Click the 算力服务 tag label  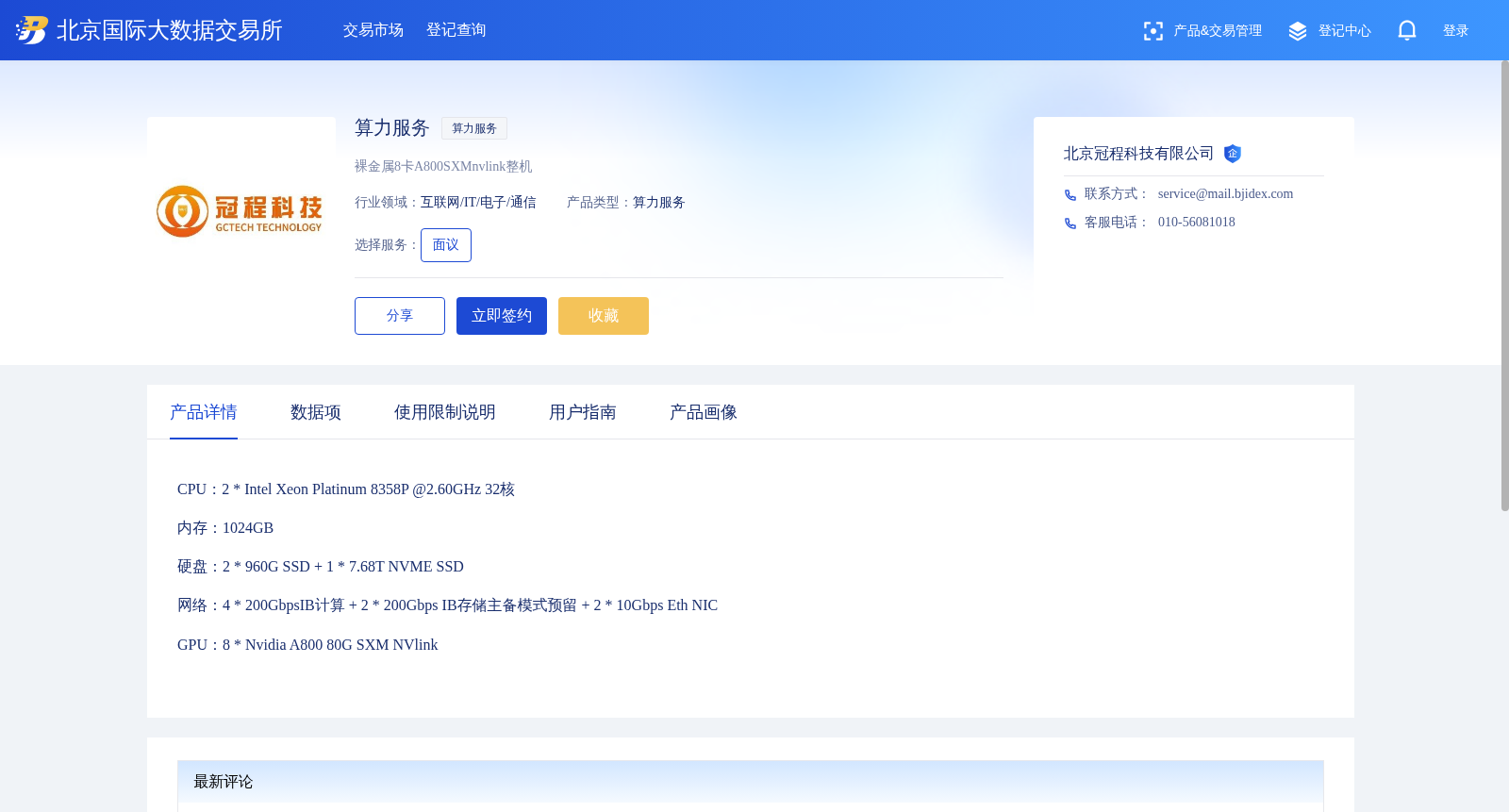point(474,128)
